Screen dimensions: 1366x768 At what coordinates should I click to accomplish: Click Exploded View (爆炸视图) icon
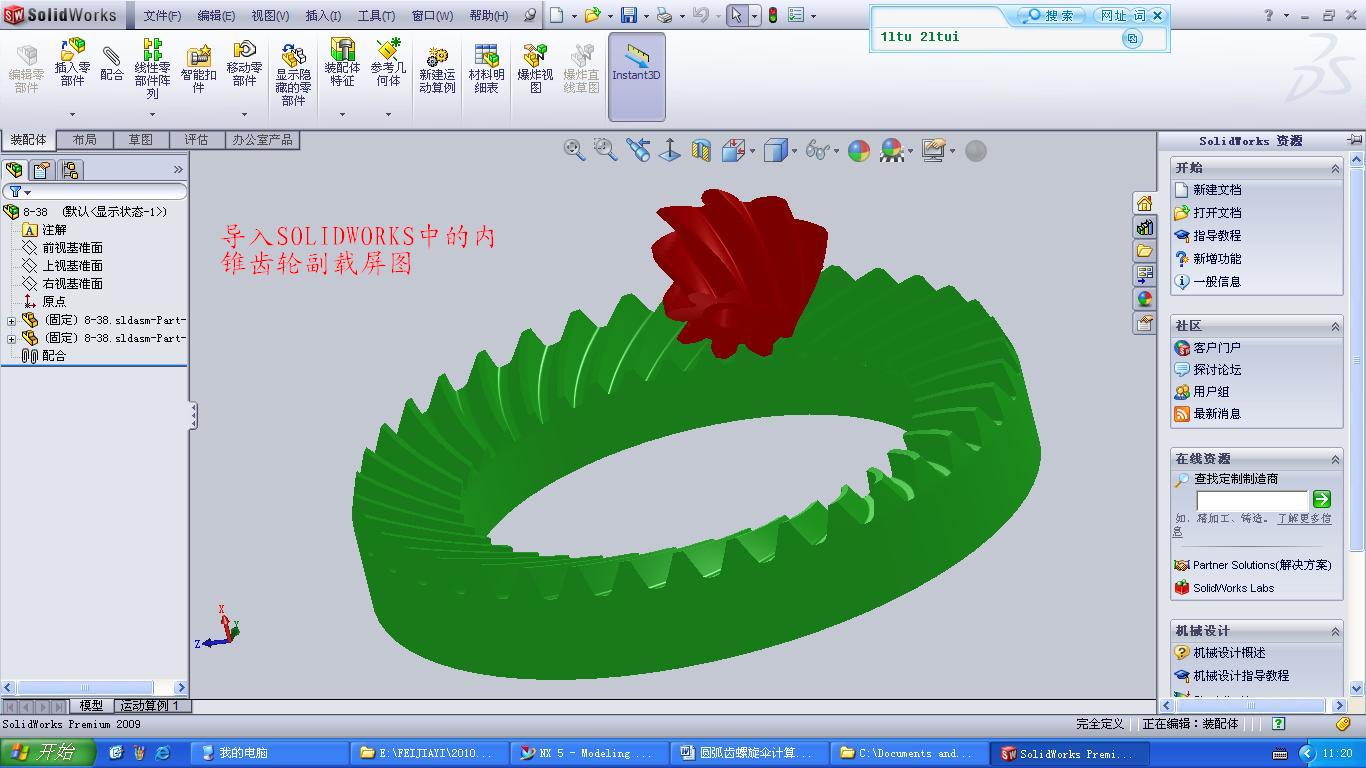click(535, 68)
